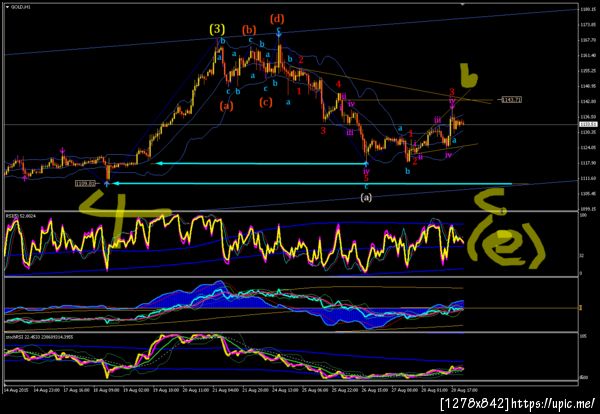Click the chart shift marker triangle on top edge

tap(462, 4)
